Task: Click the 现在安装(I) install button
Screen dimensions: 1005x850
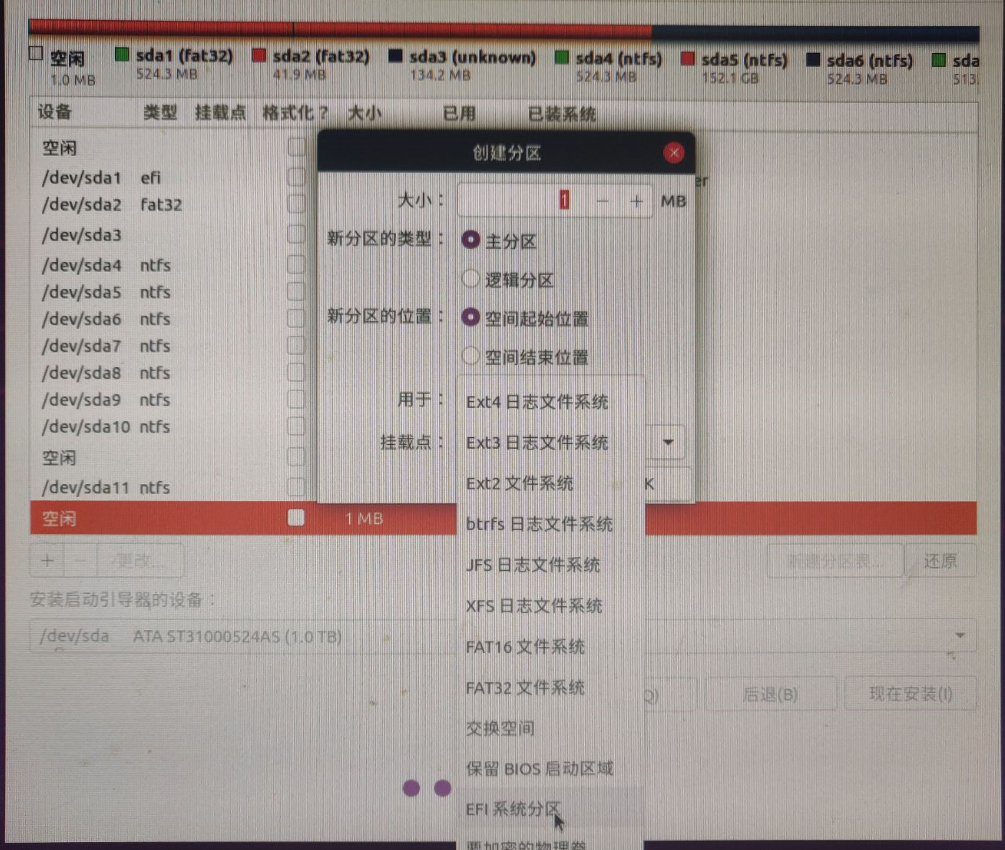Action: (910, 694)
